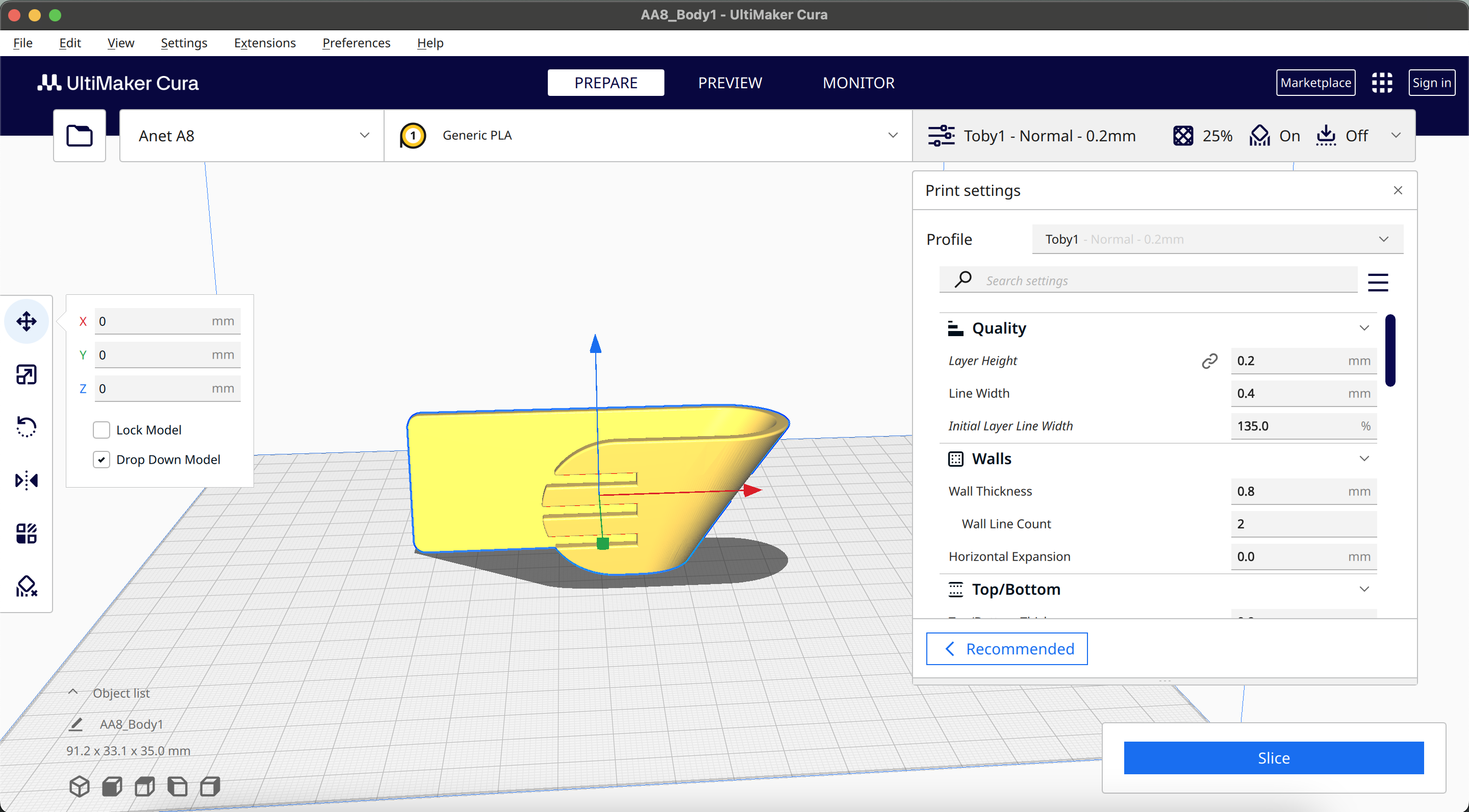Click the Z position field
The height and width of the screenshot is (812, 1469).
click(x=167, y=388)
